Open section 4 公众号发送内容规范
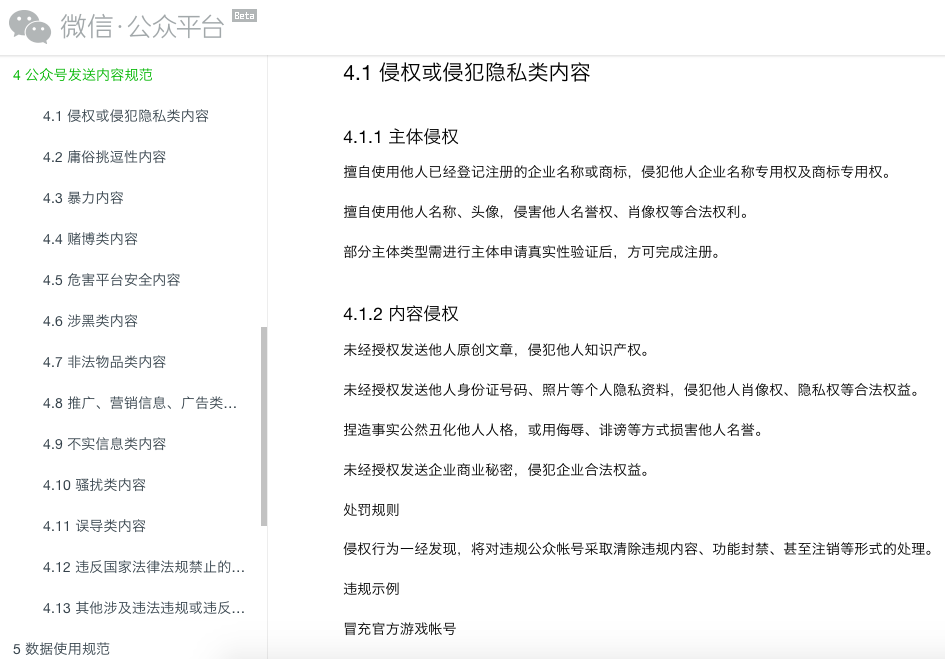 (83, 75)
